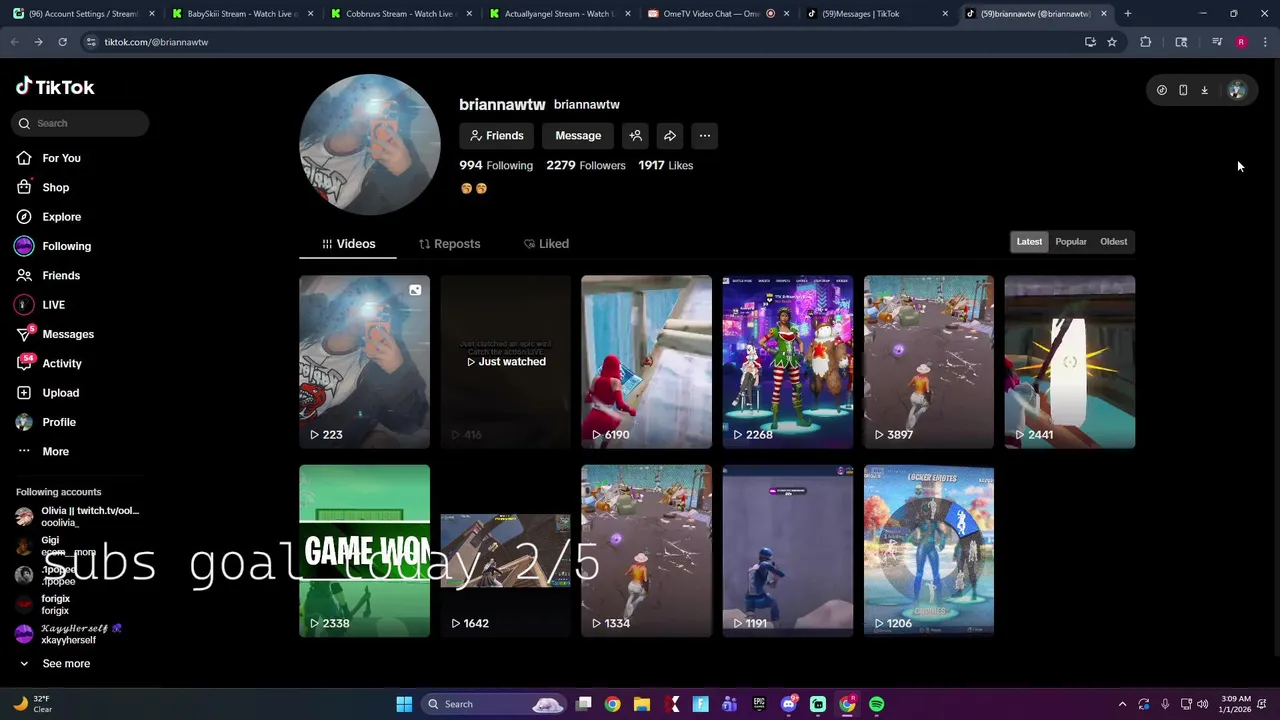Open the account avatar menu top right

point(1237,90)
